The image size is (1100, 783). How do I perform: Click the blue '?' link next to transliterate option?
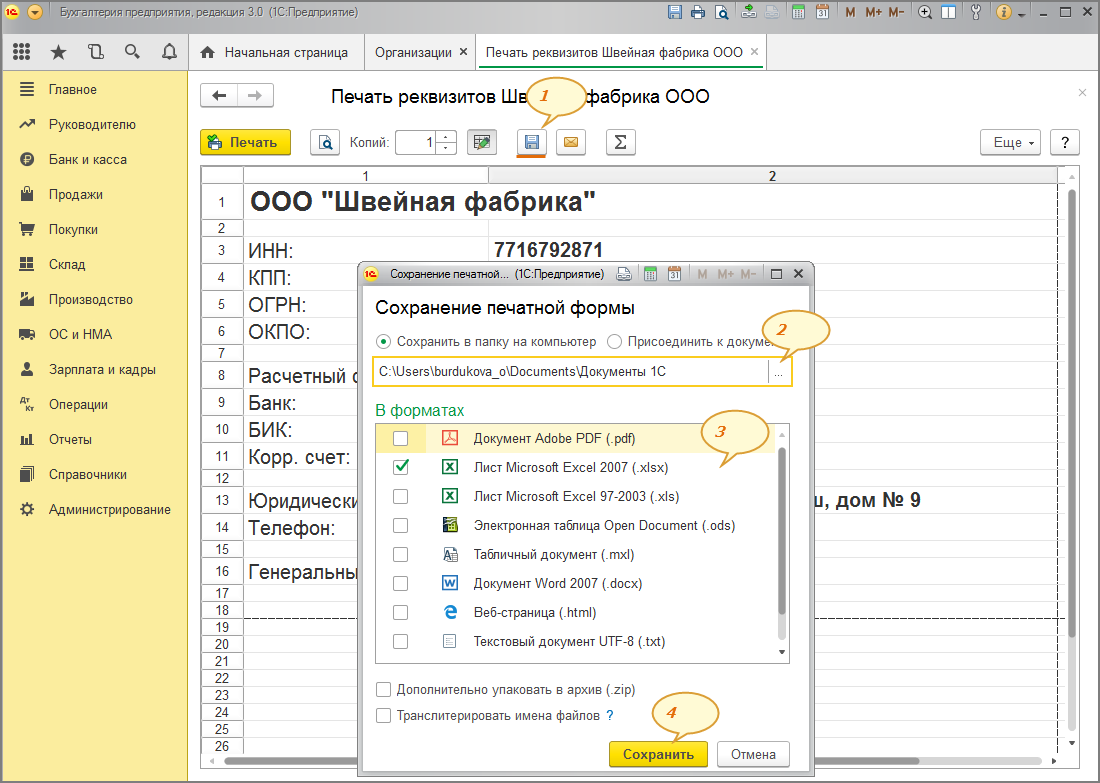[610, 716]
